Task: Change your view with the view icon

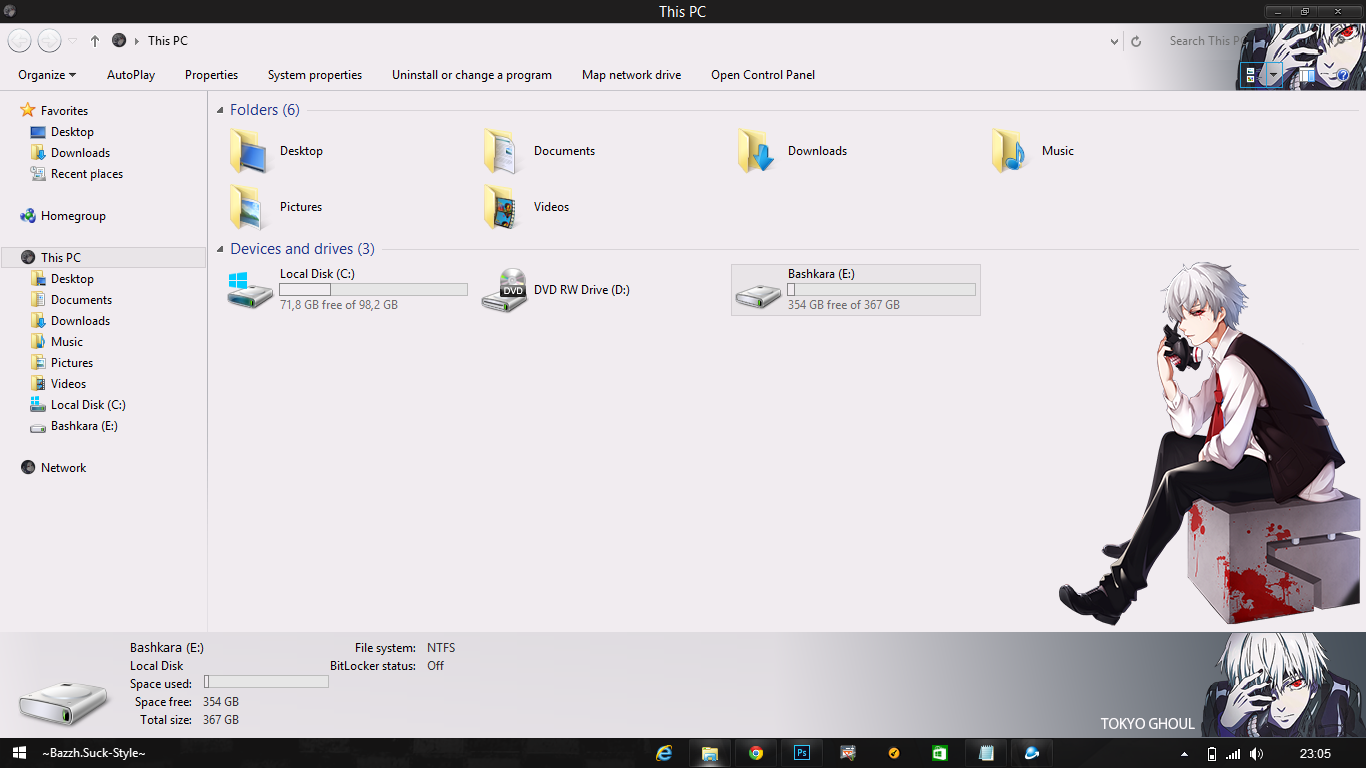Action: pos(1251,75)
